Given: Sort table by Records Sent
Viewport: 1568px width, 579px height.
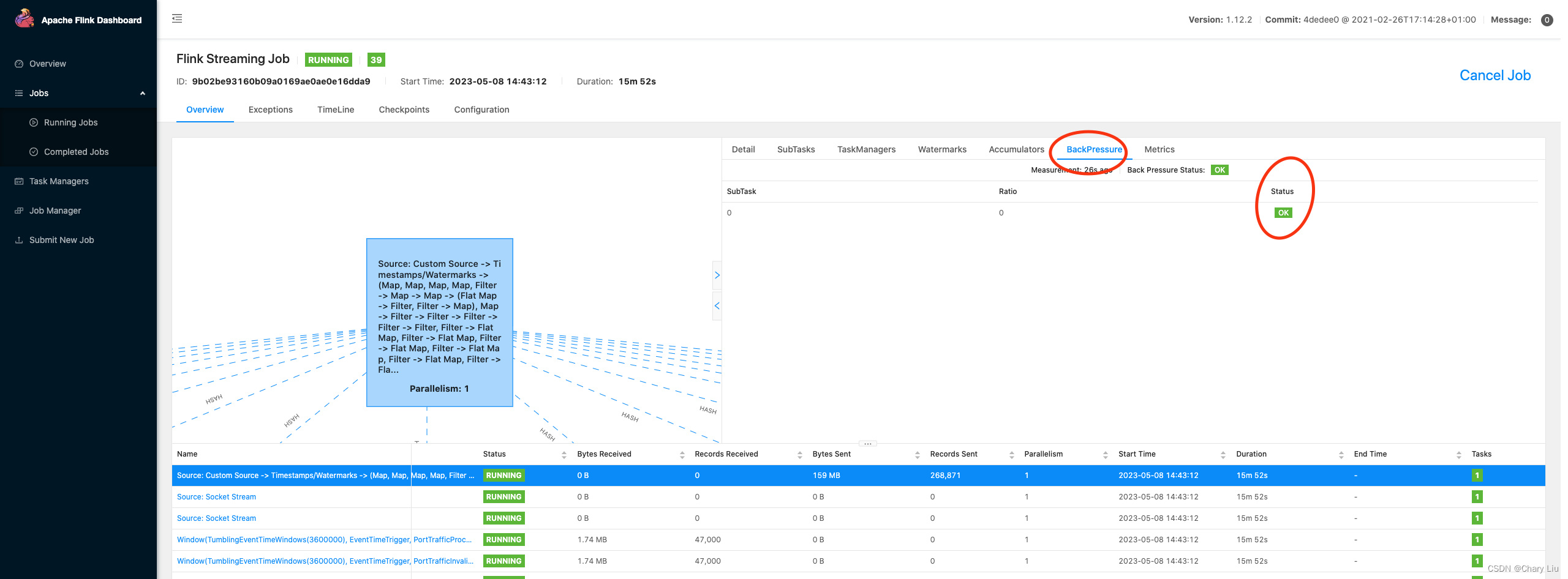Looking at the screenshot, I should 1011,455.
